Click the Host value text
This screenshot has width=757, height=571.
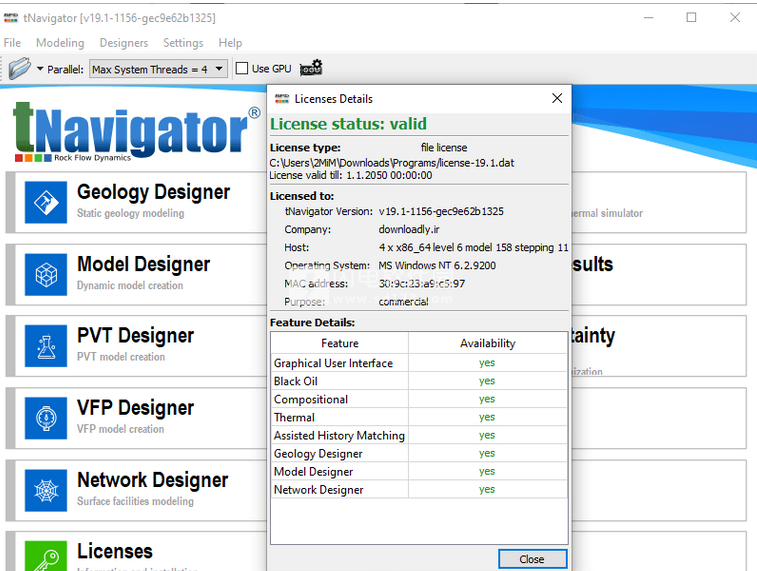point(474,248)
